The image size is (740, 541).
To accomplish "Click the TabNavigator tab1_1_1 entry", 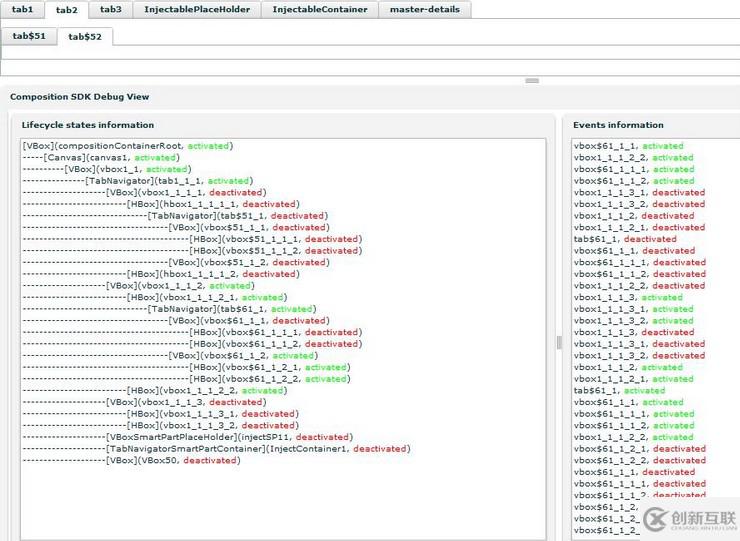I will pos(169,181).
